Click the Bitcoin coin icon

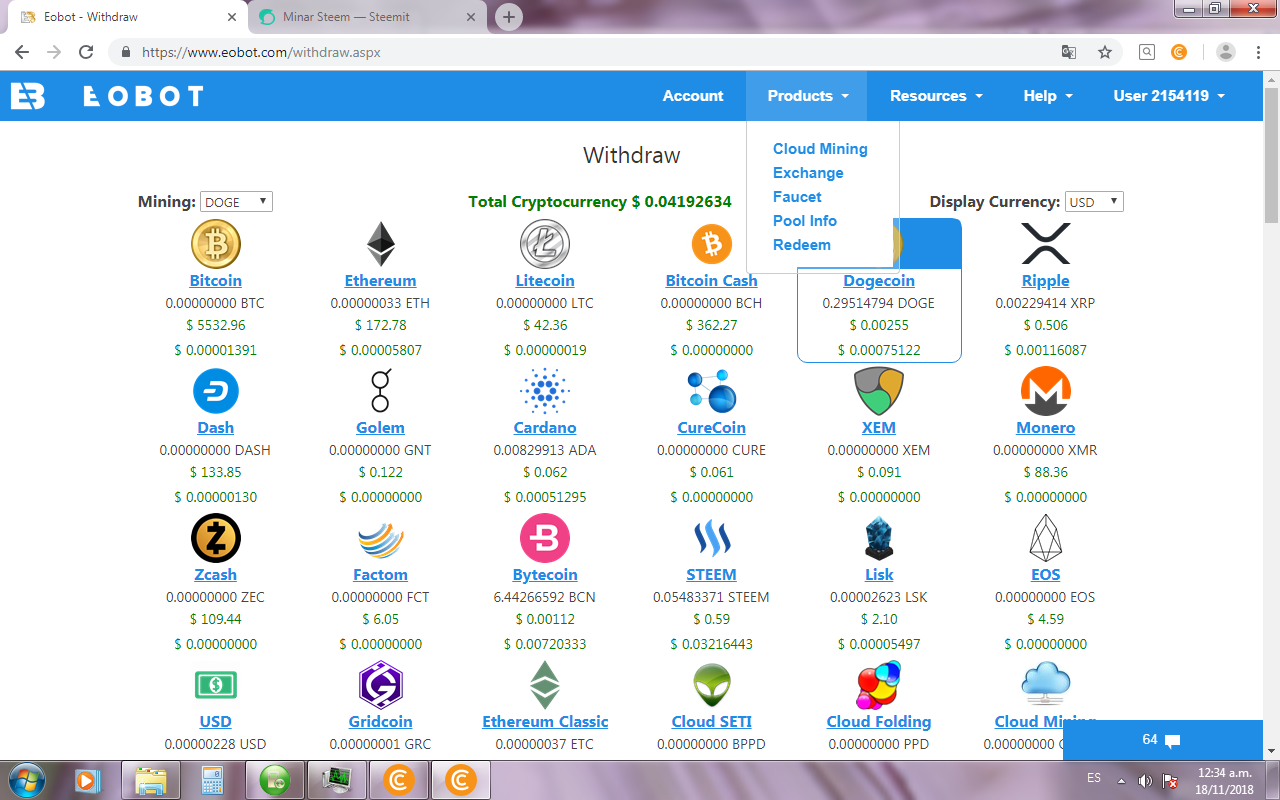[215, 243]
